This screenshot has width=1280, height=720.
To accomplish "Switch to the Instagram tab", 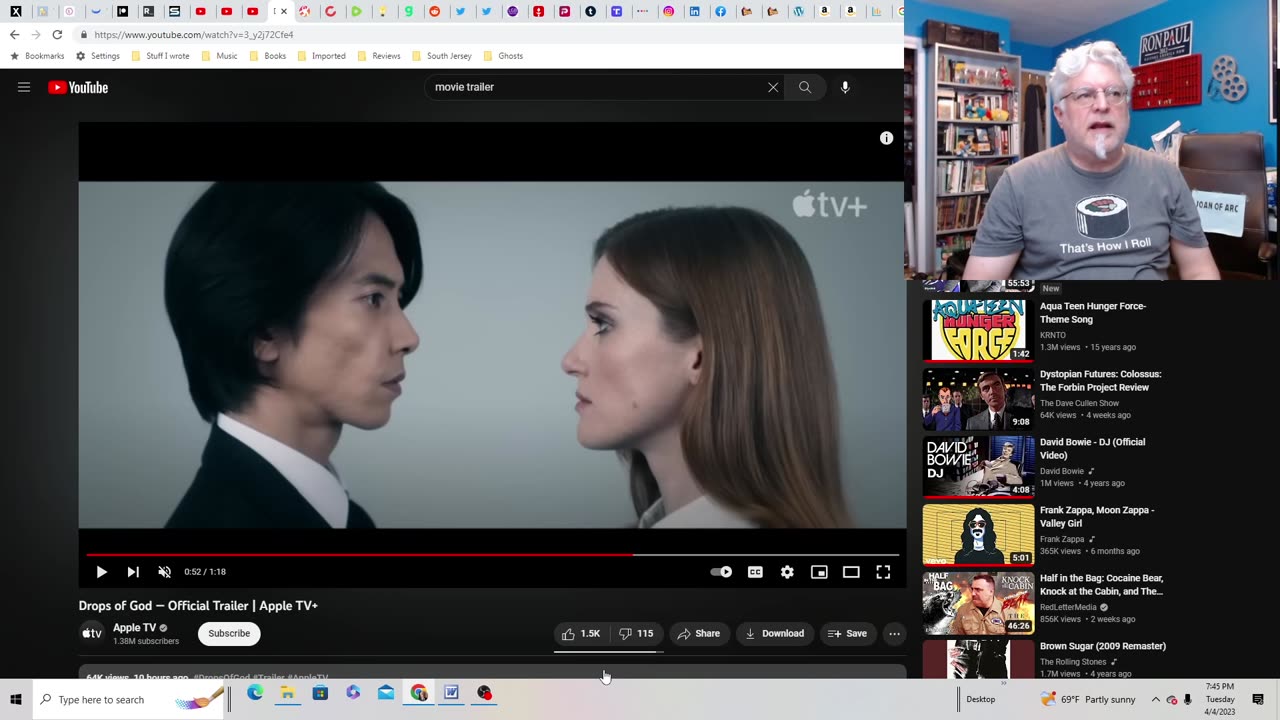I will 669,12.
